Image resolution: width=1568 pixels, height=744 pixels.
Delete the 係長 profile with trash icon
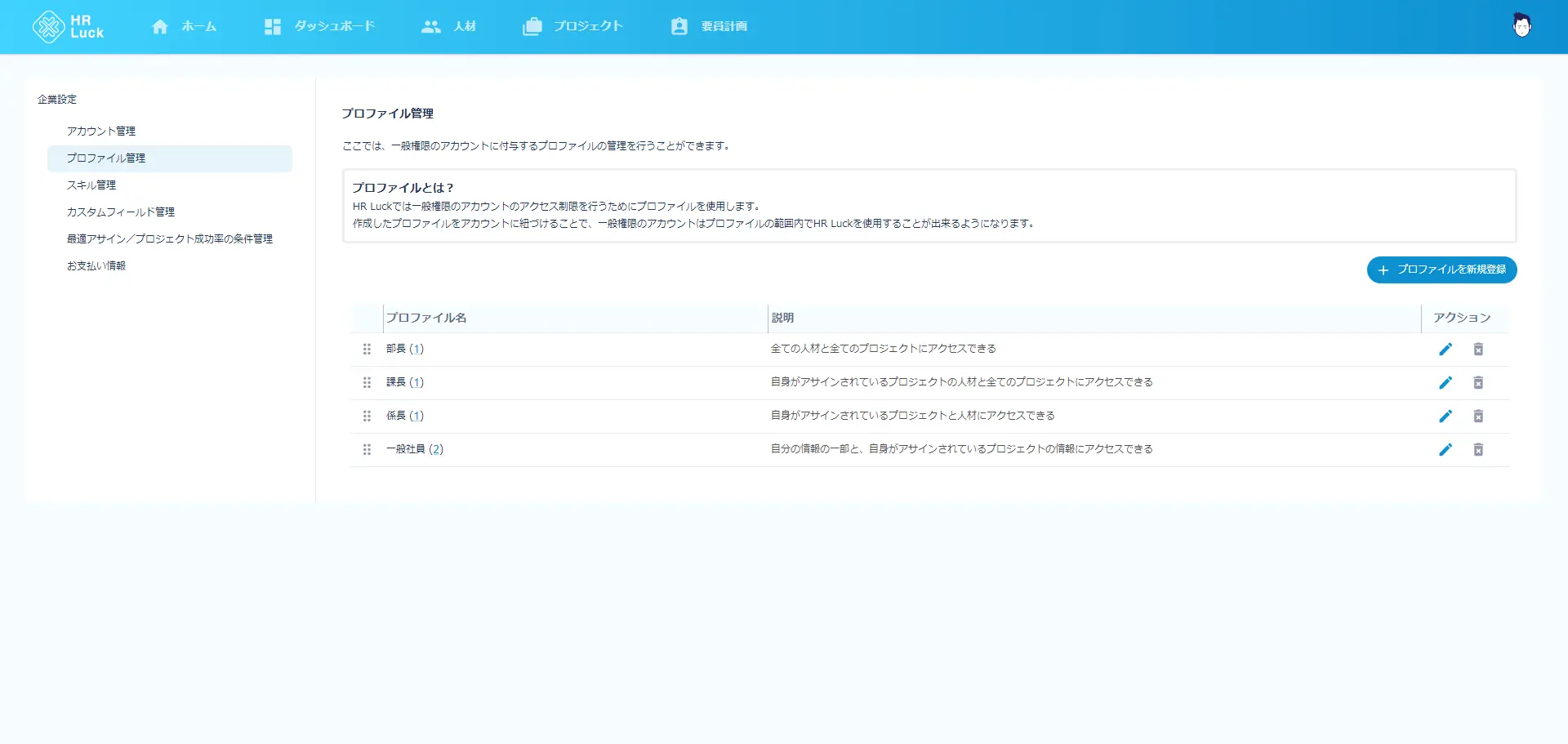click(1478, 417)
